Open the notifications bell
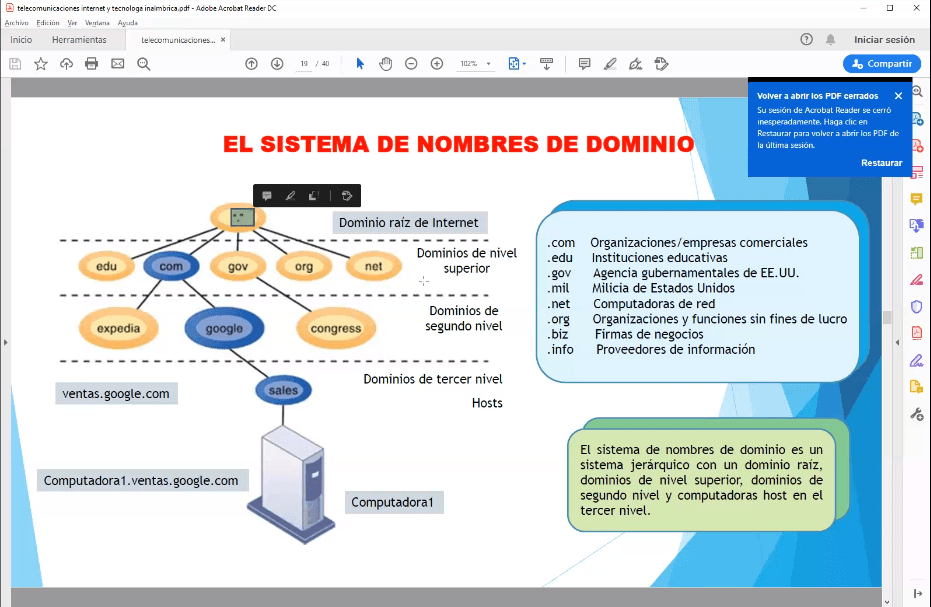931x607 pixels. tap(830, 40)
